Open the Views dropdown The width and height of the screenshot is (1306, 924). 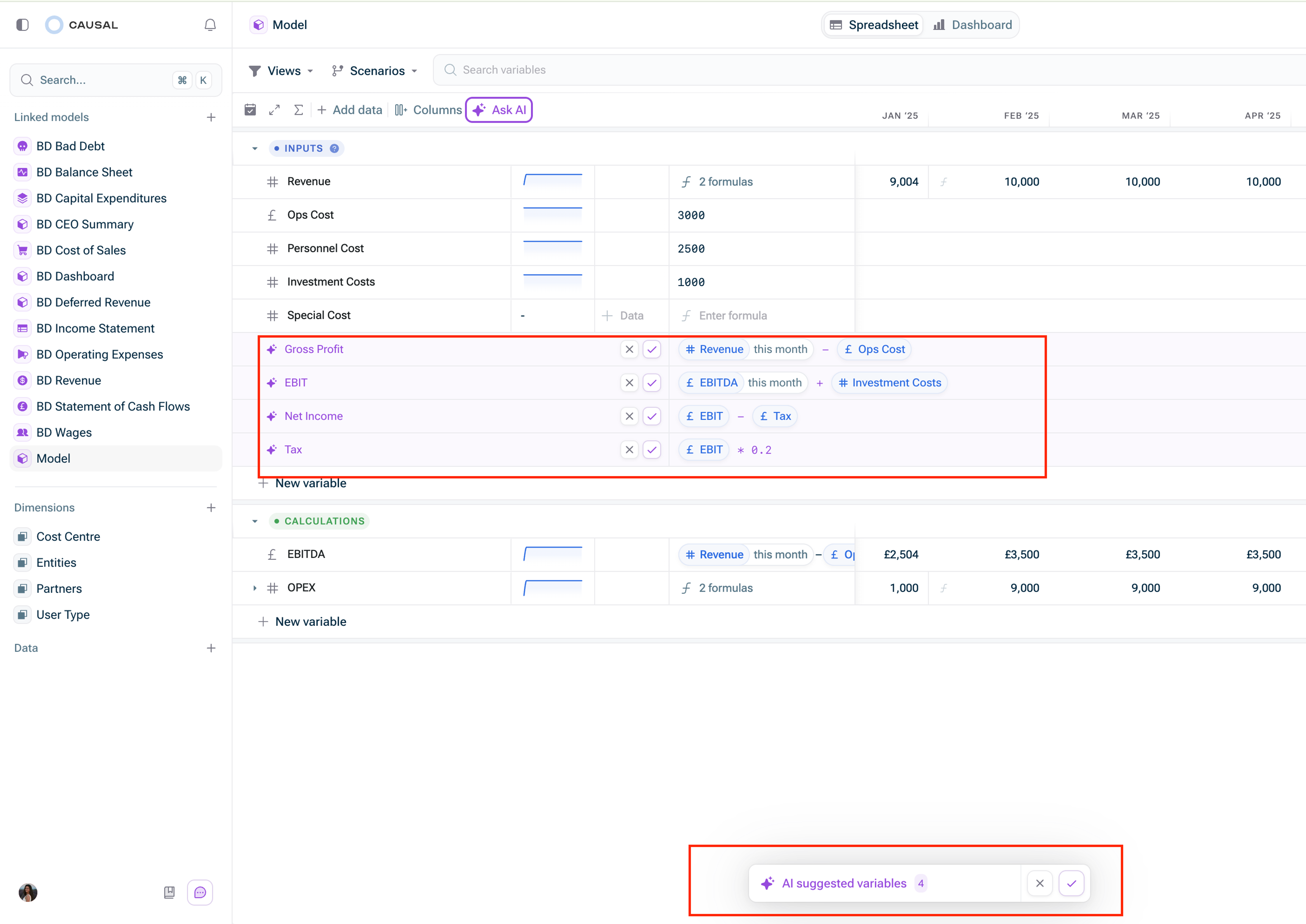pos(282,70)
